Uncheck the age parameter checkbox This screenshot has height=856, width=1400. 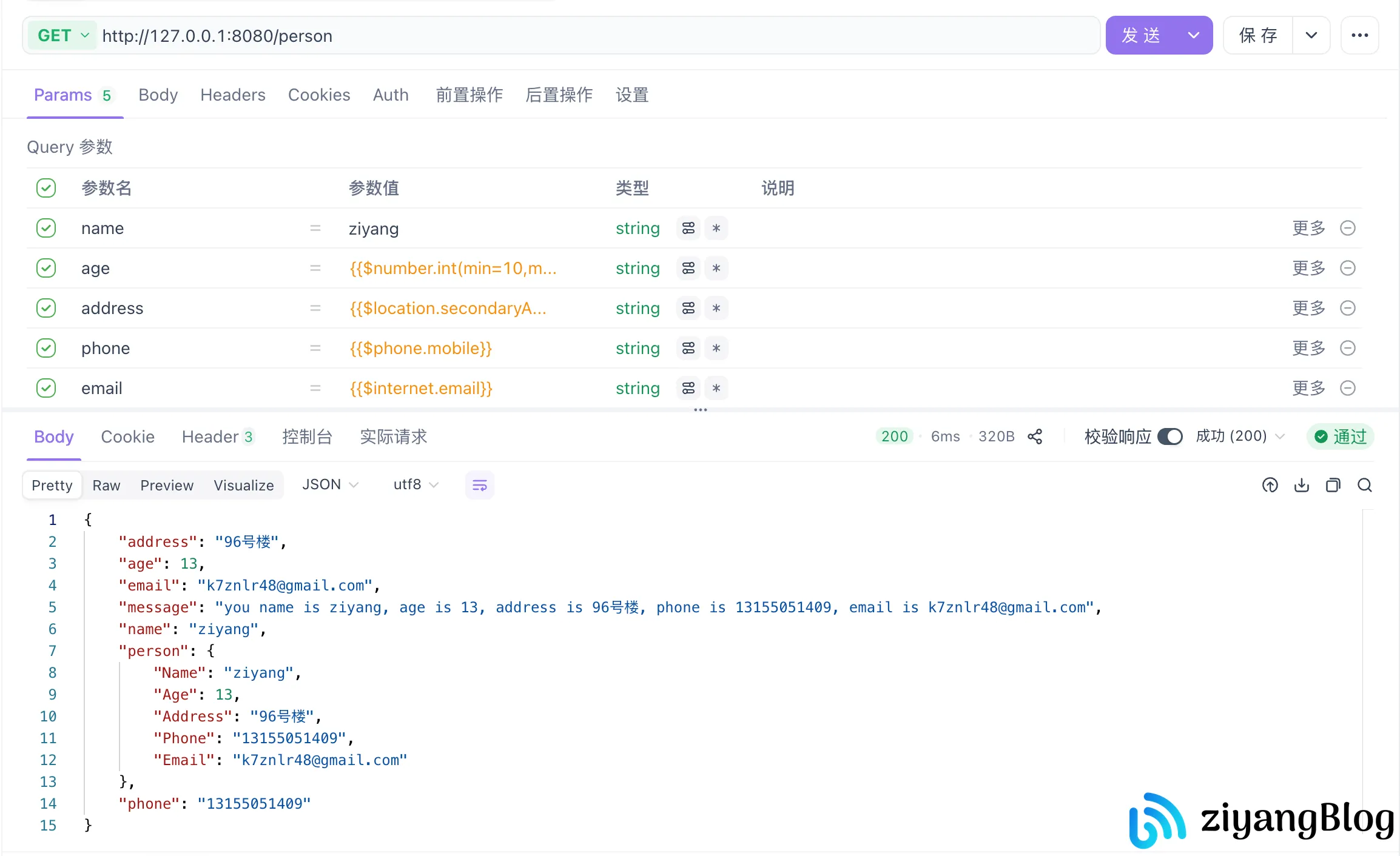(x=46, y=268)
